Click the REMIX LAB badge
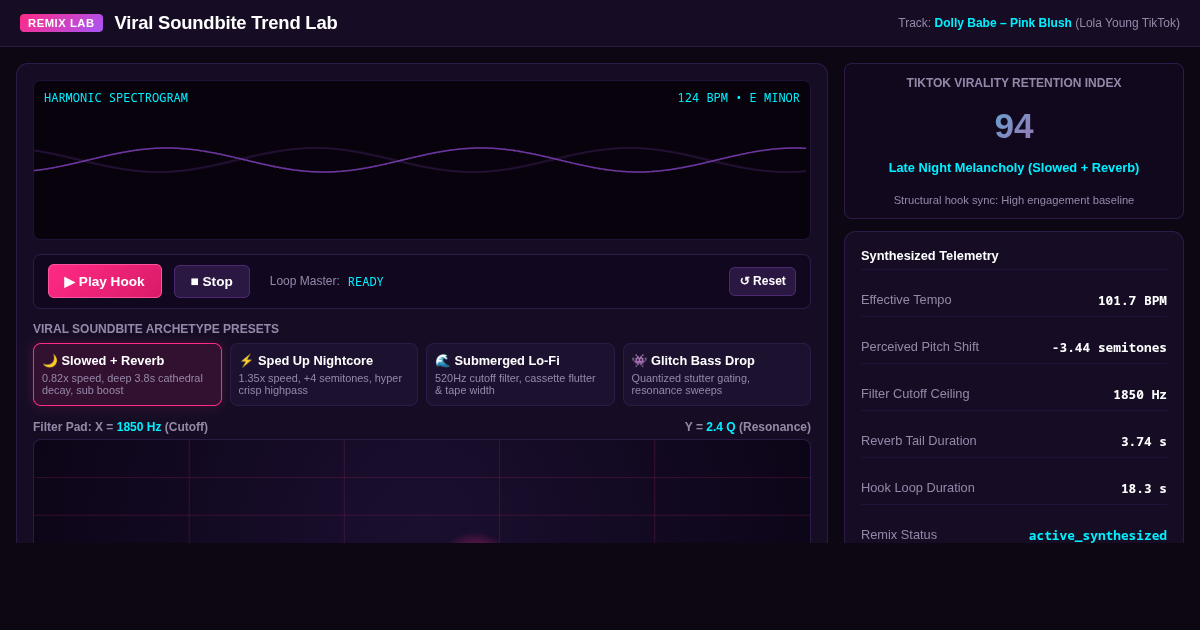The height and width of the screenshot is (630, 1200). pyautogui.click(x=61, y=23)
